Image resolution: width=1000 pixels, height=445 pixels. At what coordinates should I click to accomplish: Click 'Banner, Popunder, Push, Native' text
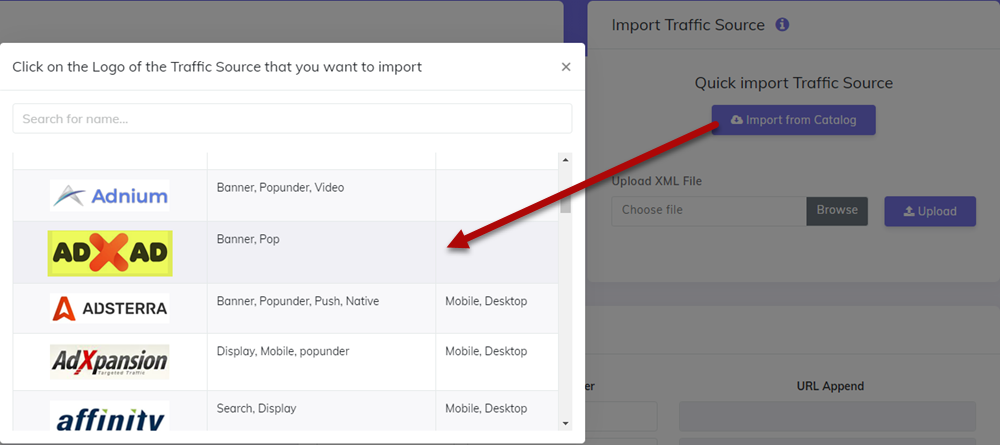pos(298,301)
